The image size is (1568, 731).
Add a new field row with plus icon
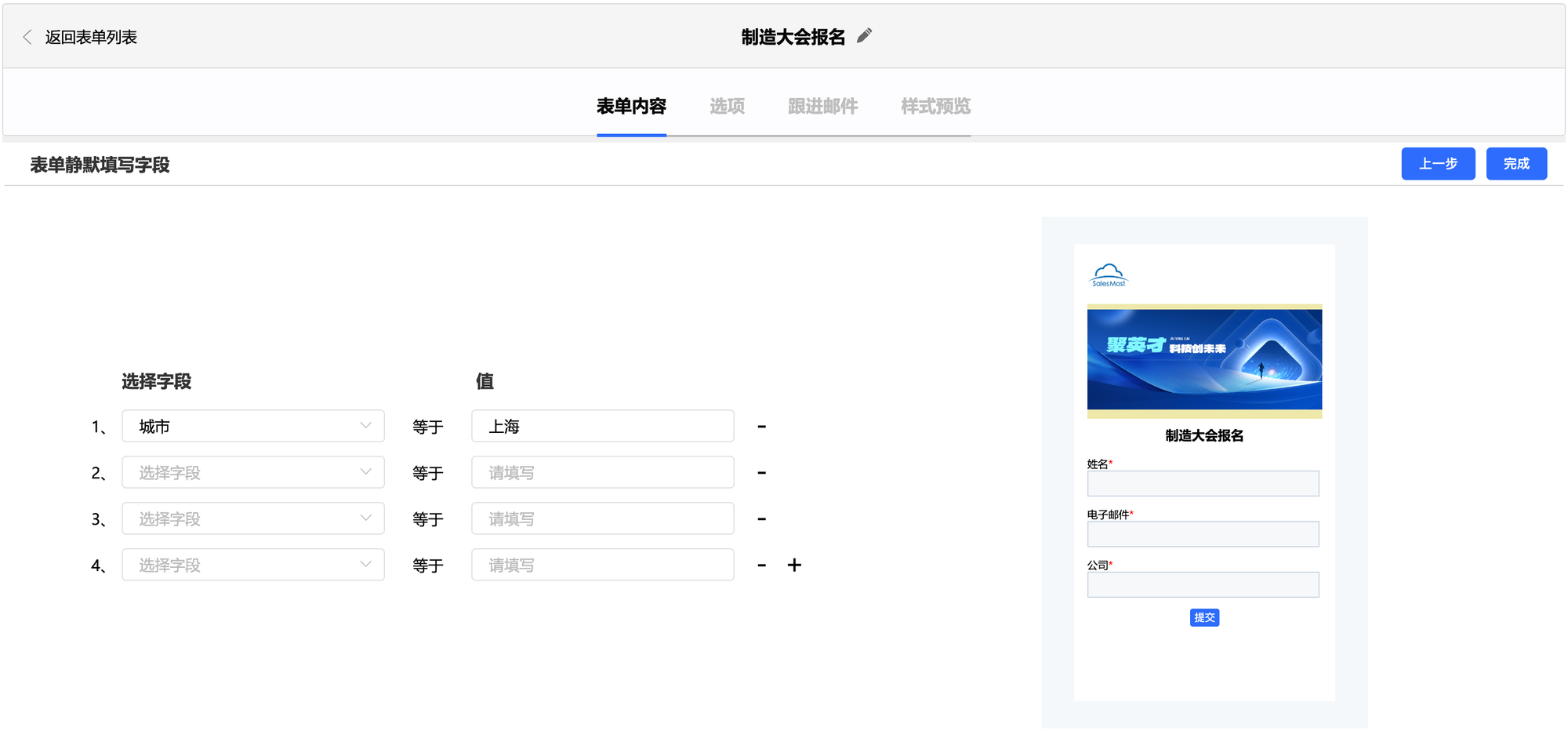click(794, 566)
